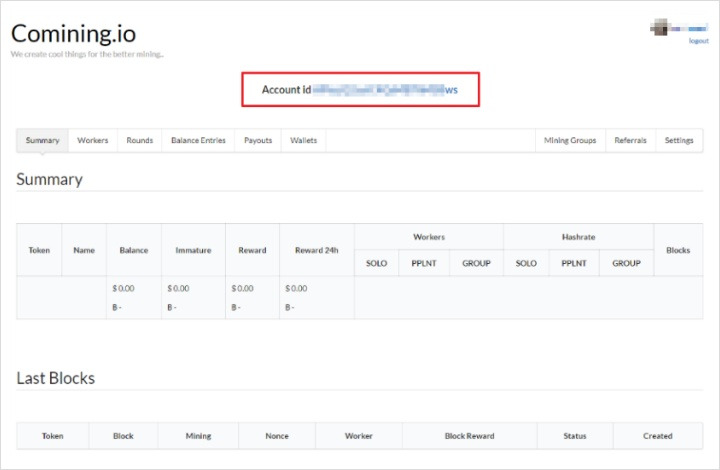Click the Worker column header in Last Blocks
720x470 pixels.
click(359, 436)
